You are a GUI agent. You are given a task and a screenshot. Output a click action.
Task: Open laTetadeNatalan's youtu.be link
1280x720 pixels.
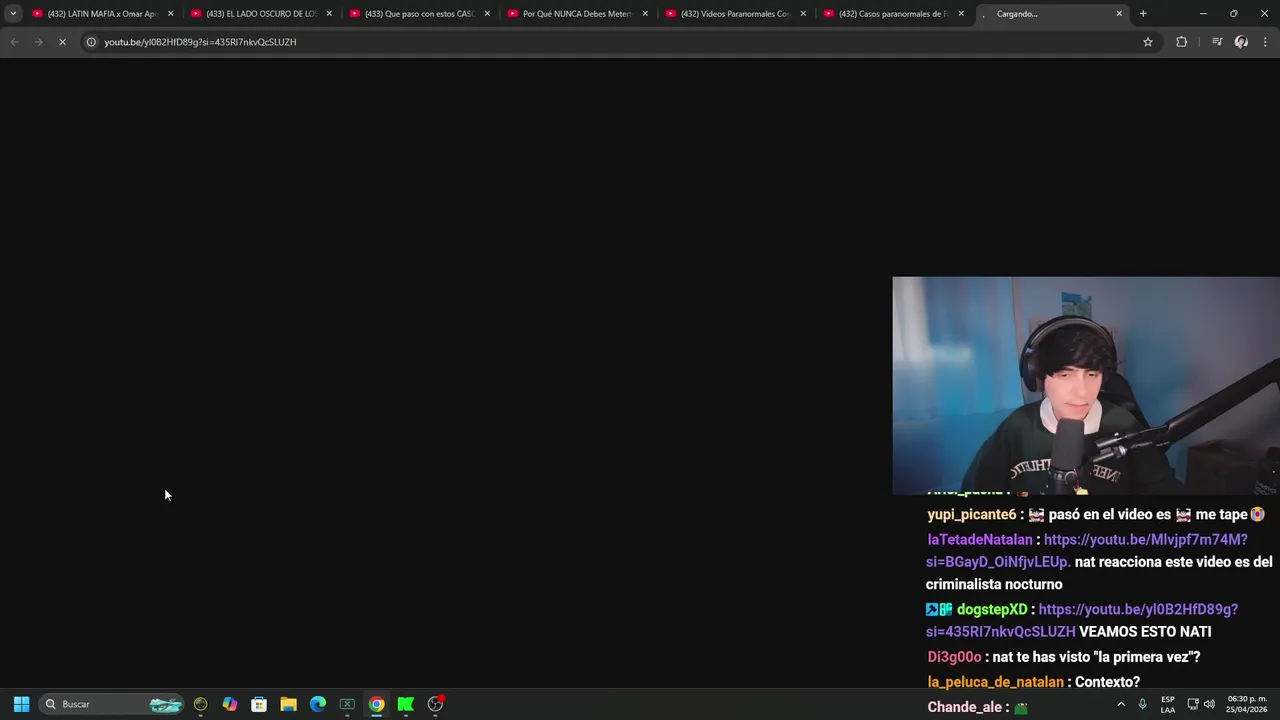click(x=1087, y=551)
